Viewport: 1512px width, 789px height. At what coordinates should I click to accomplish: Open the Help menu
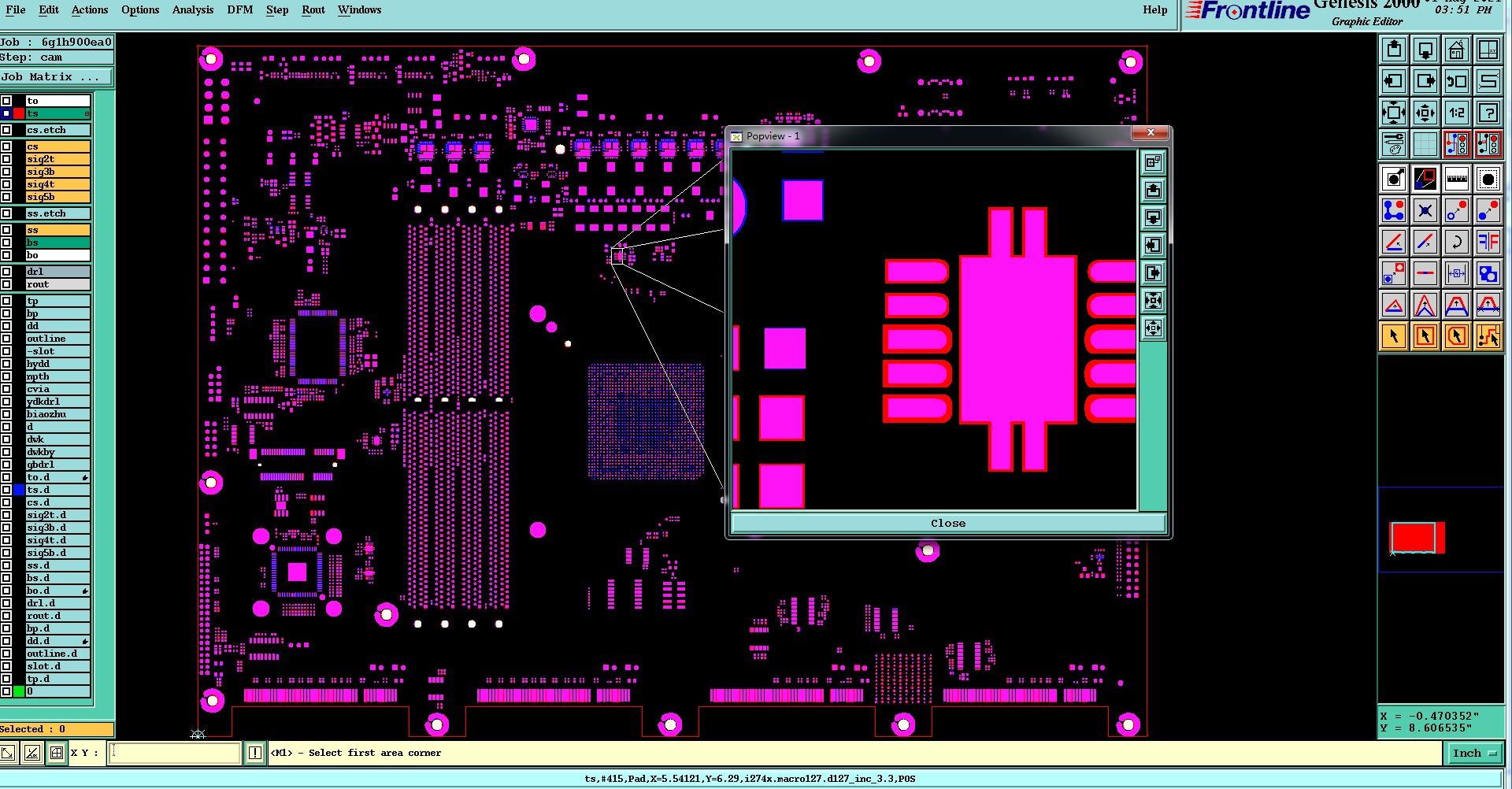coord(1155,9)
